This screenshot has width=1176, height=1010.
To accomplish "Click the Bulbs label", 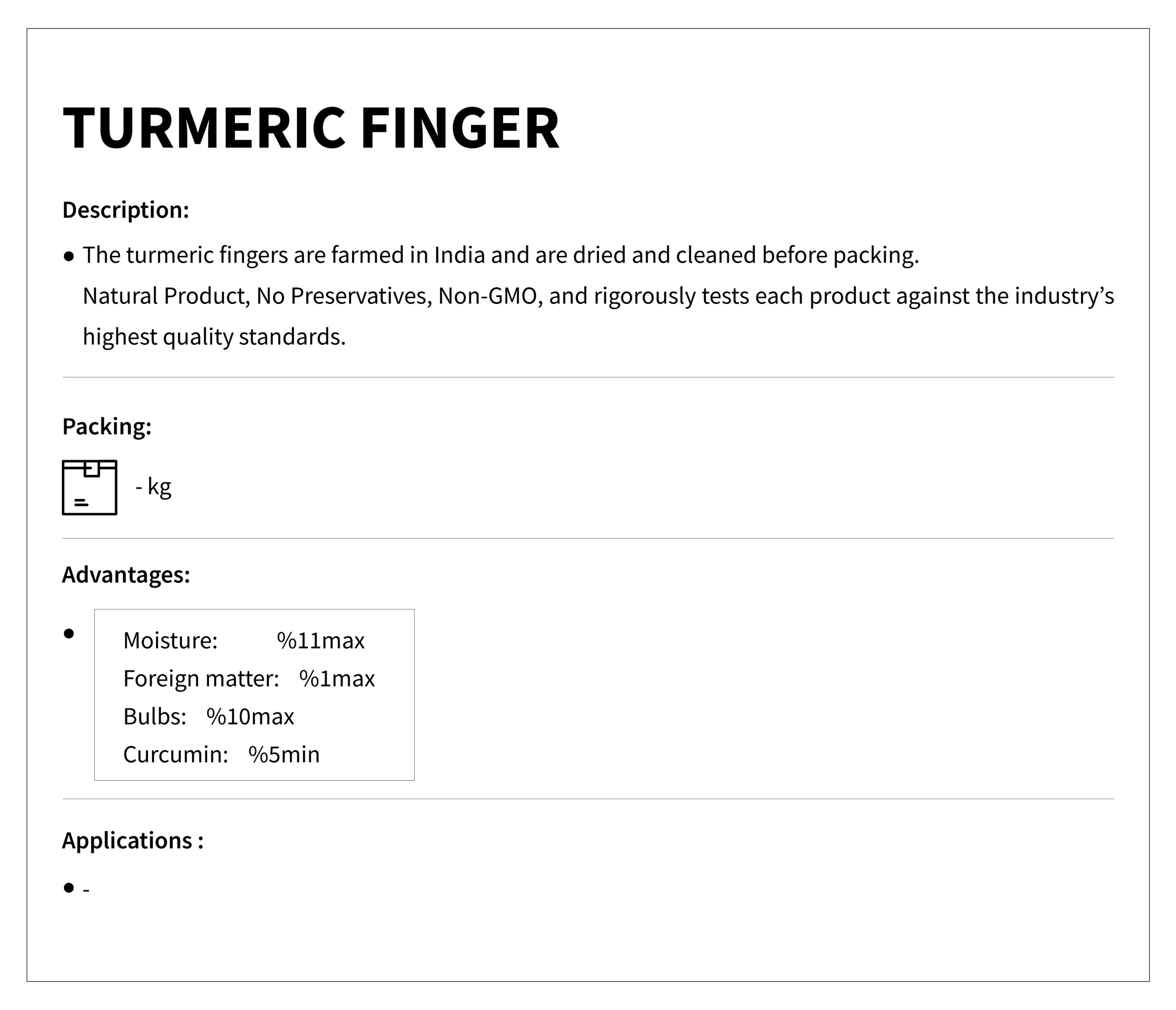I will coord(155,717).
